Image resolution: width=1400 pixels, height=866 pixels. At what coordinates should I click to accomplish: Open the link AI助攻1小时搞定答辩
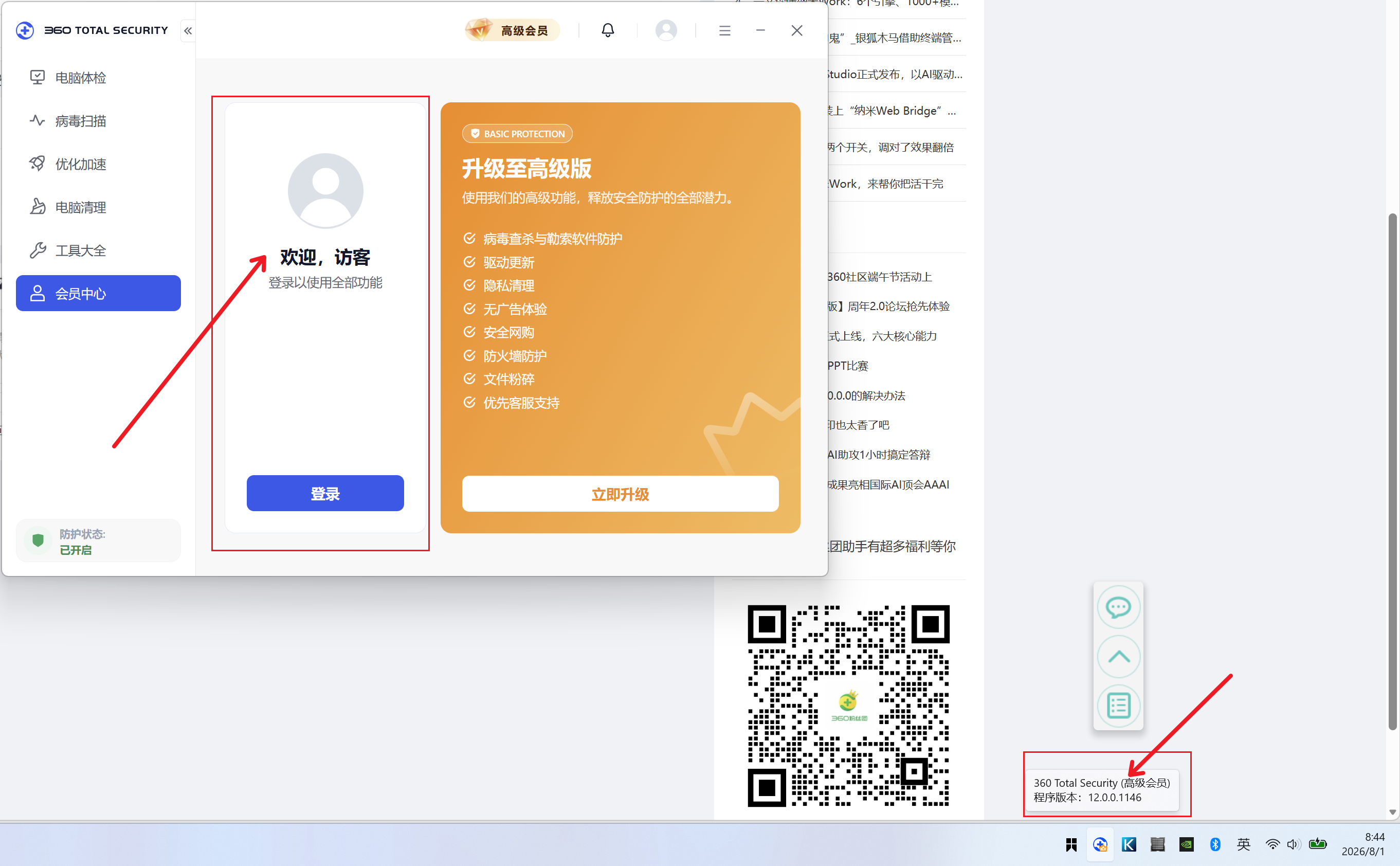pyautogui.click(x=878, y=455)
